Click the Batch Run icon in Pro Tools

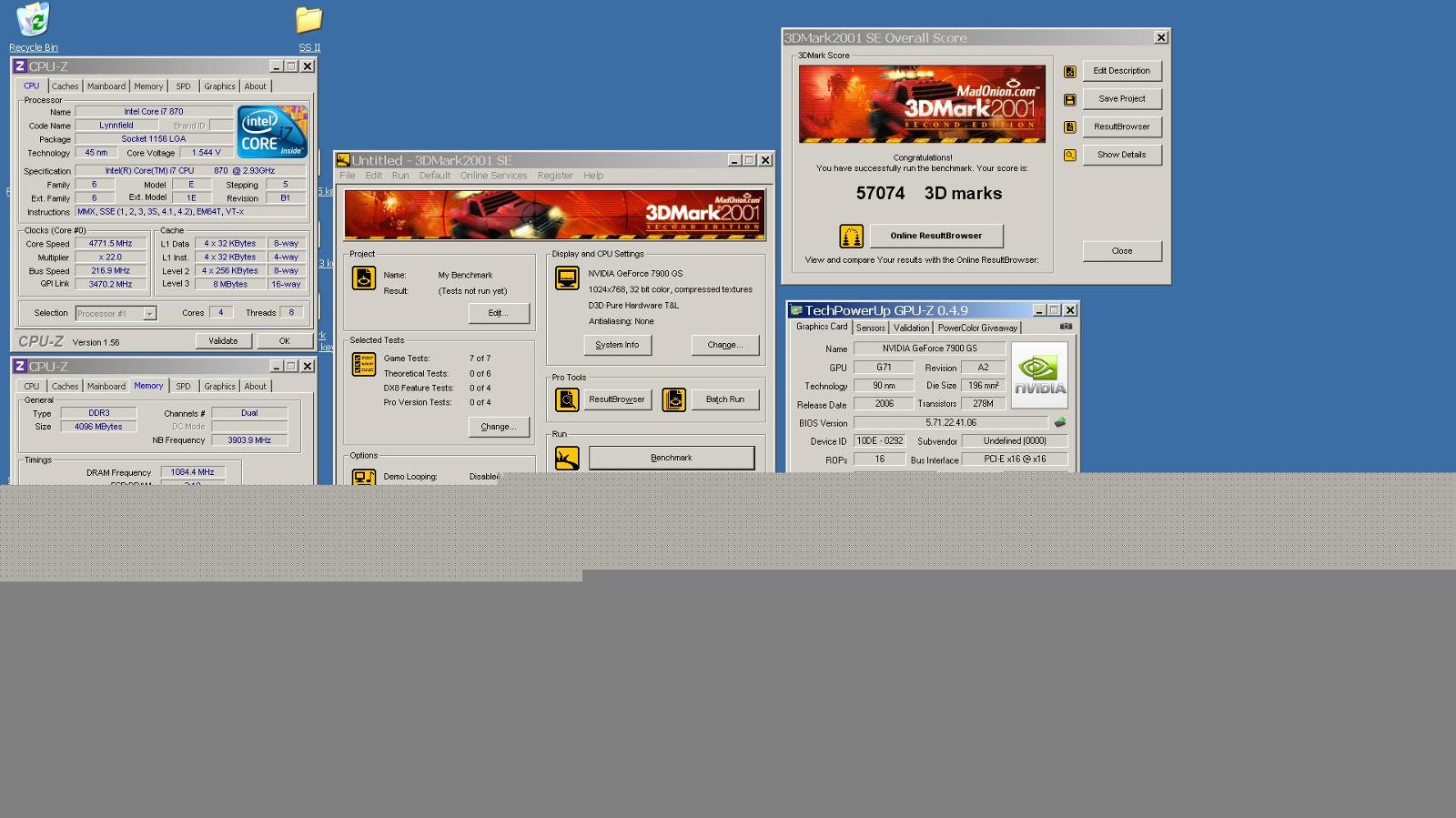pos(674,399)
